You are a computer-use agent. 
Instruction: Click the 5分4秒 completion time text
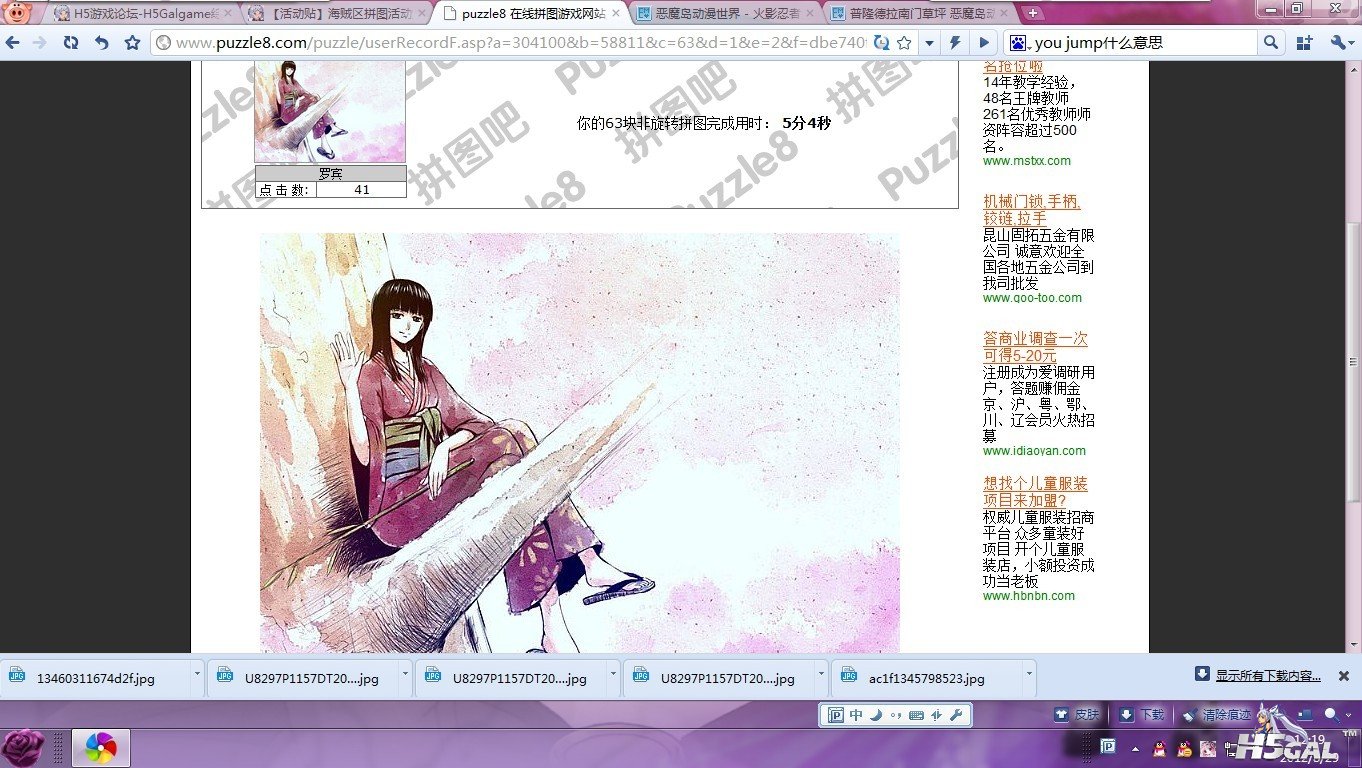coord(807,123)
